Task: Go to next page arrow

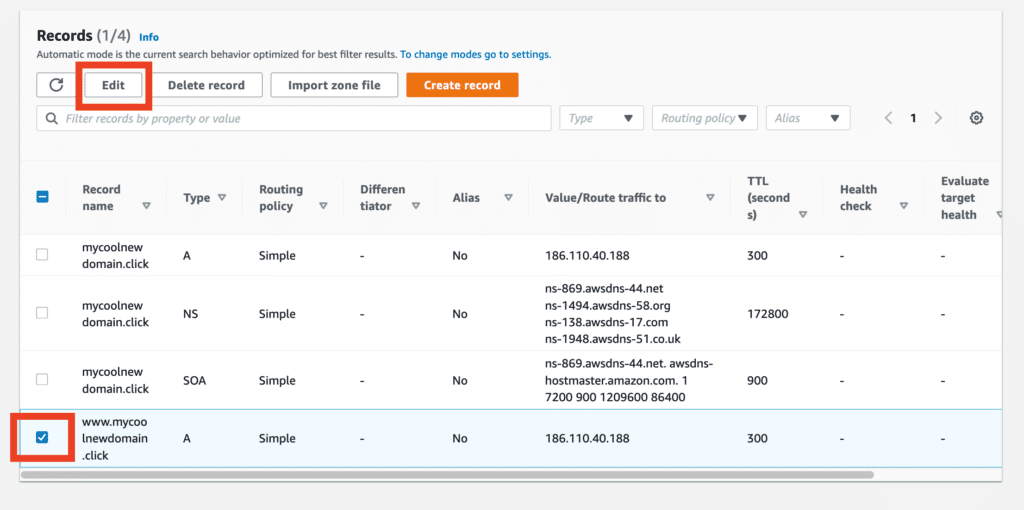Action: [938, 118]
